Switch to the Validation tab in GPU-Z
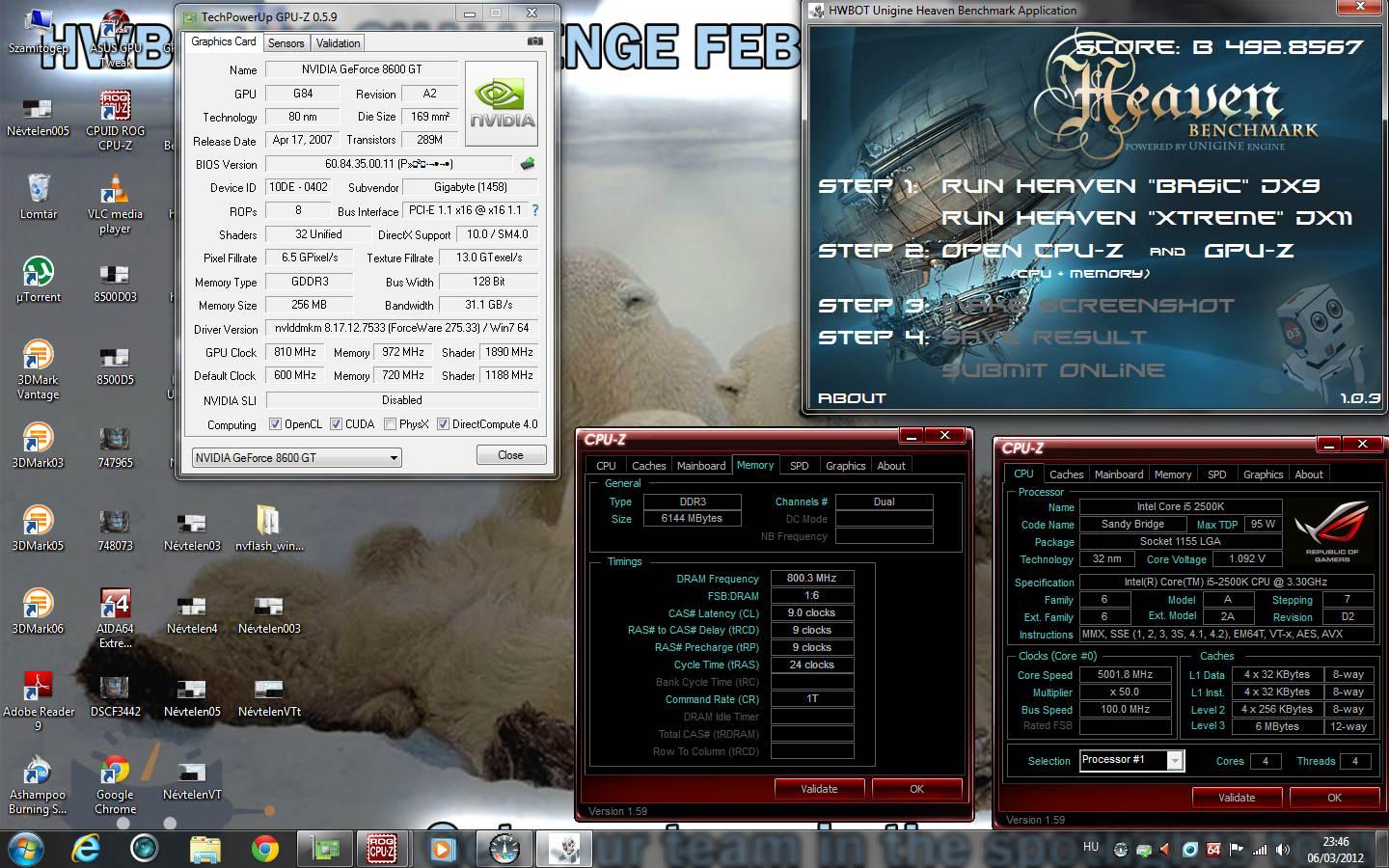This screenshot has width=1389, height=868. [338, 42]
